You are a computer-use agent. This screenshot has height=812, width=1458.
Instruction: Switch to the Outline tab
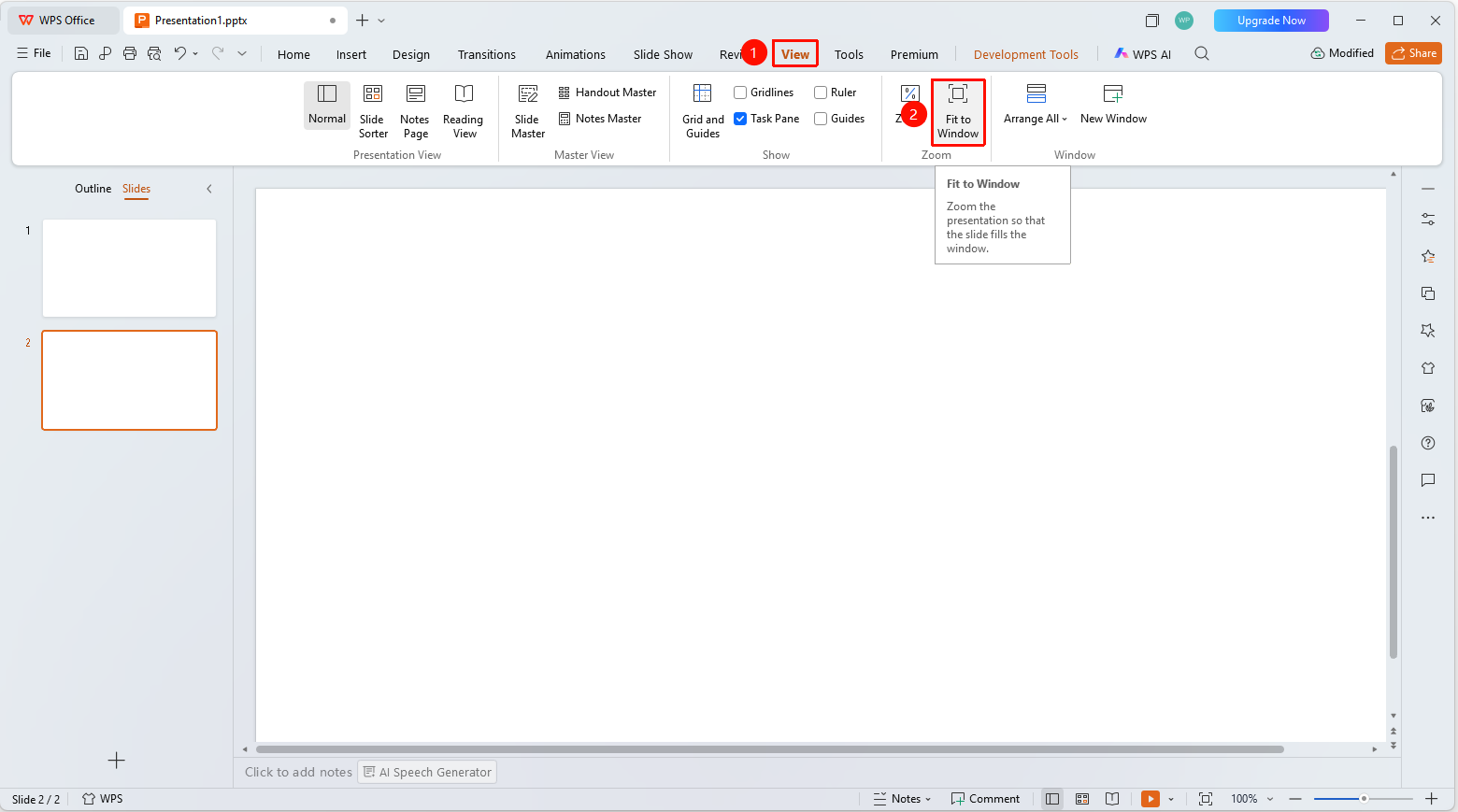pos(93,189)
